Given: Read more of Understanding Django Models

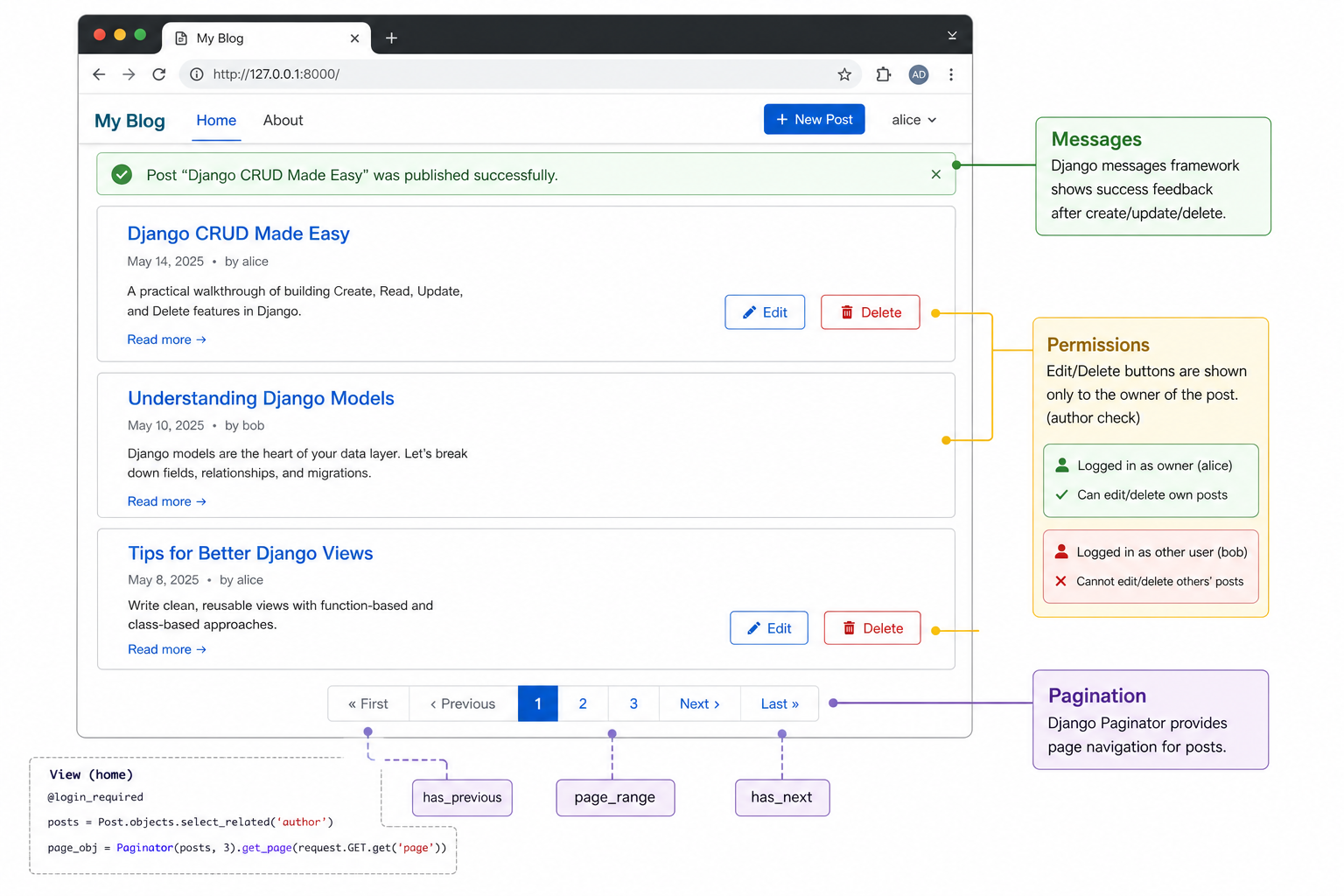Looking at the screenshot, I should pyautogui.click(x=167, y=501).
